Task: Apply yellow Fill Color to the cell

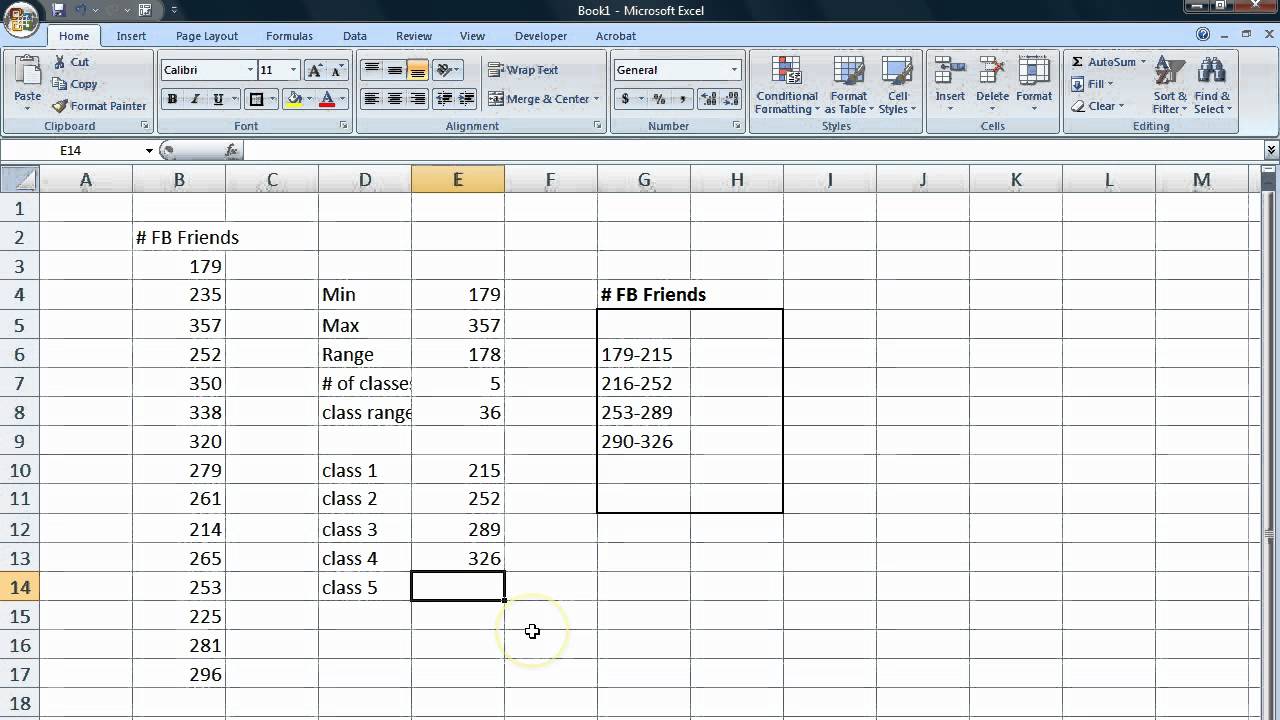Action: click(x=293, y=99)
